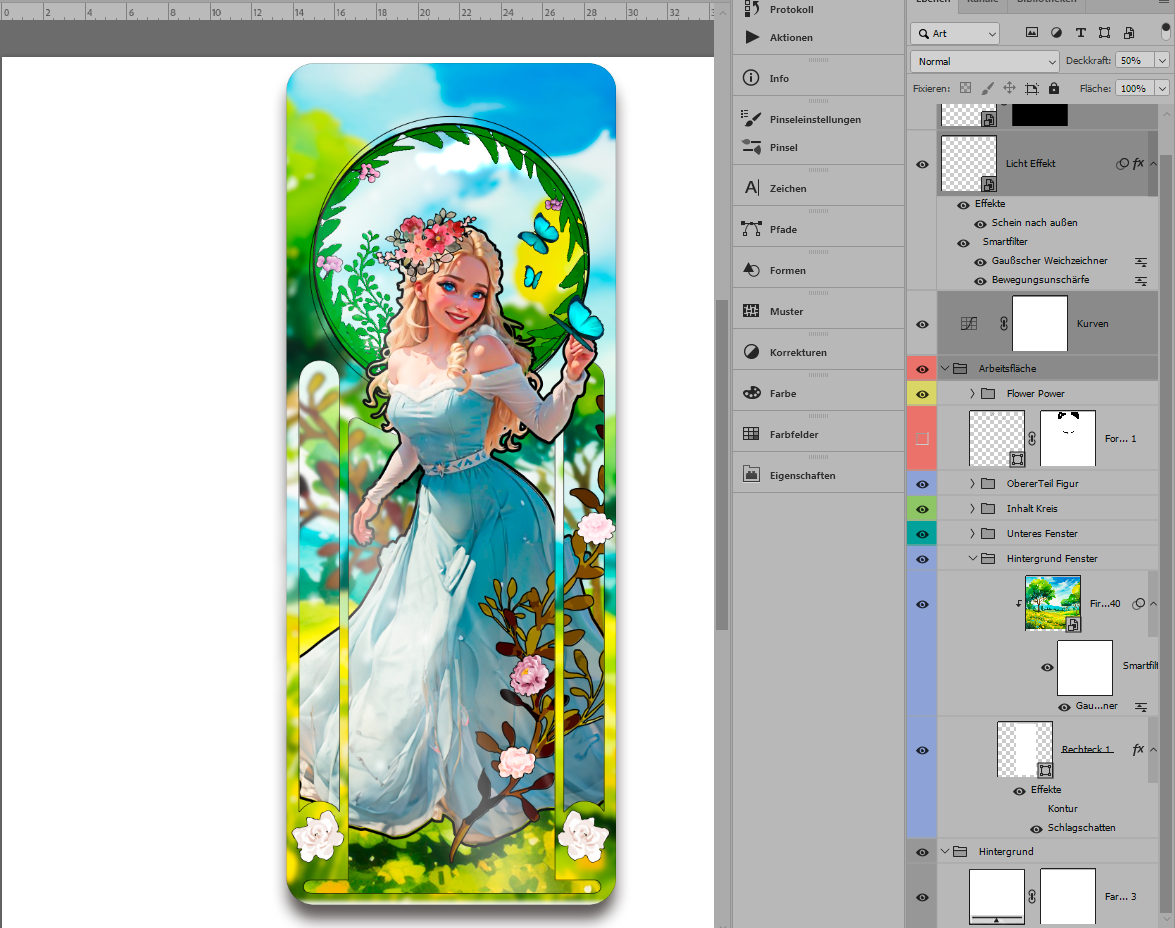The image size is (1175, 928).
Task: Open the Zeichen character panel icon
Action: coord(752,187)
